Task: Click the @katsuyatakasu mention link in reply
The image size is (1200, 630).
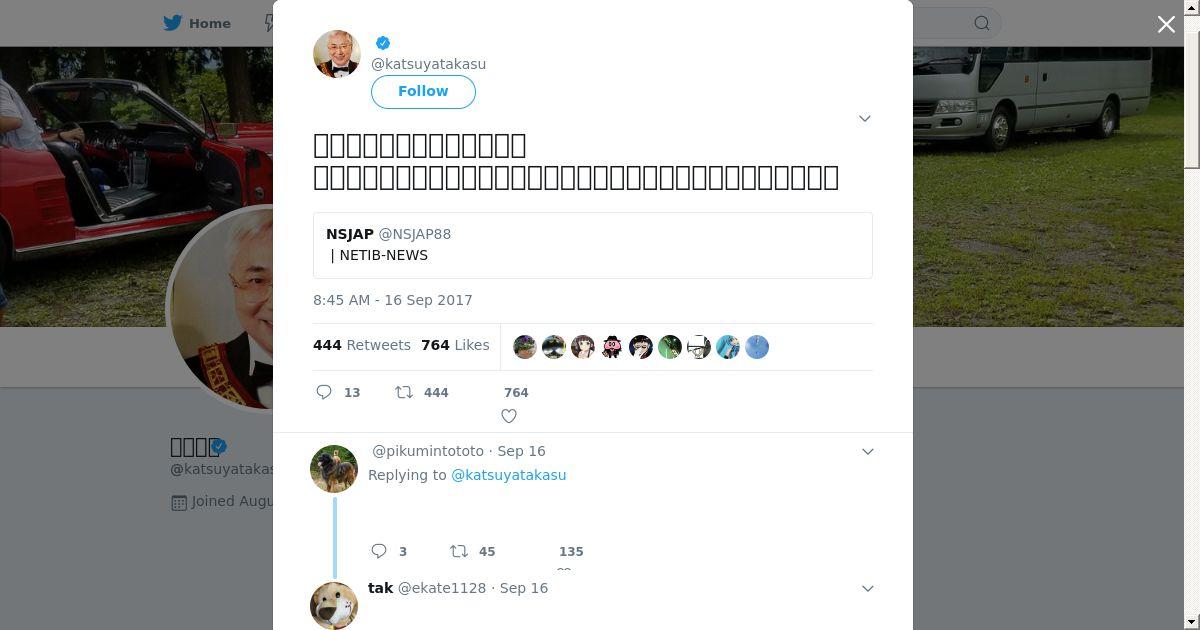Action: coord(508,475)
